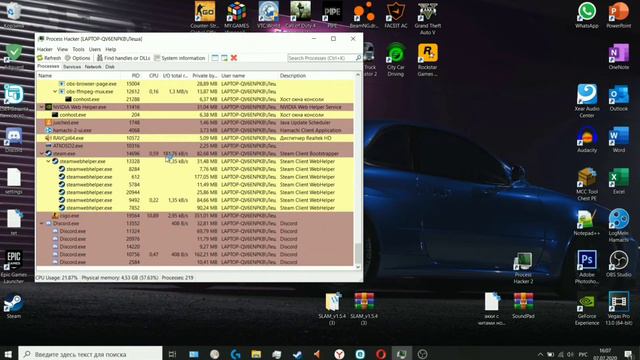Open the Help menu

coord(111,49)
